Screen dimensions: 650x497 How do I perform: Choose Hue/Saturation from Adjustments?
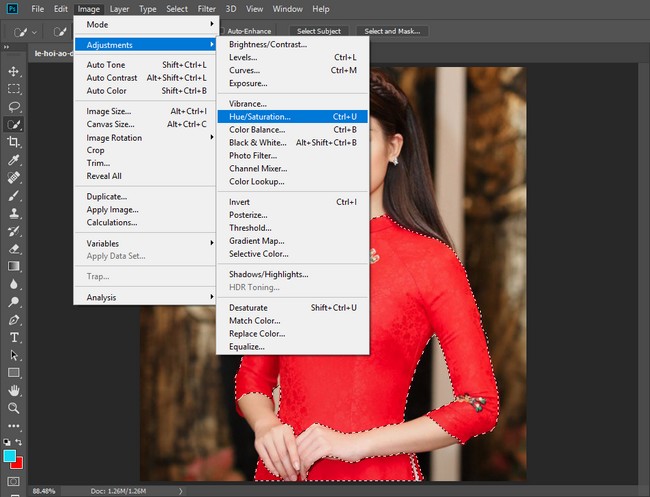[293, 116]
